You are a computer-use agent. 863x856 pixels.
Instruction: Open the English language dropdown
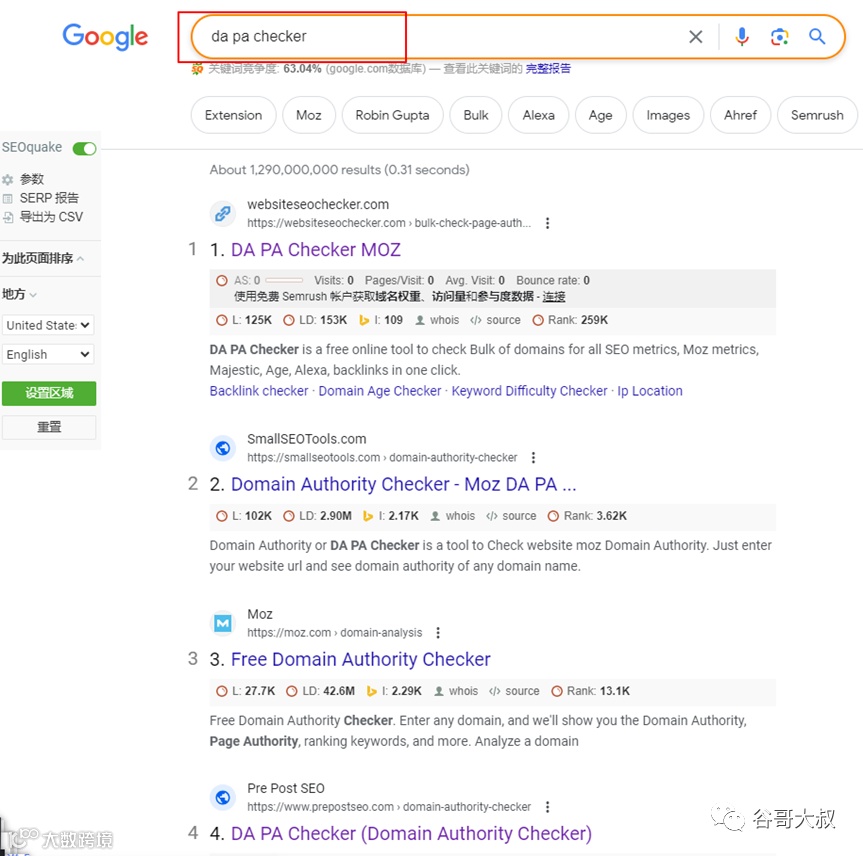[x=48, y=354]
